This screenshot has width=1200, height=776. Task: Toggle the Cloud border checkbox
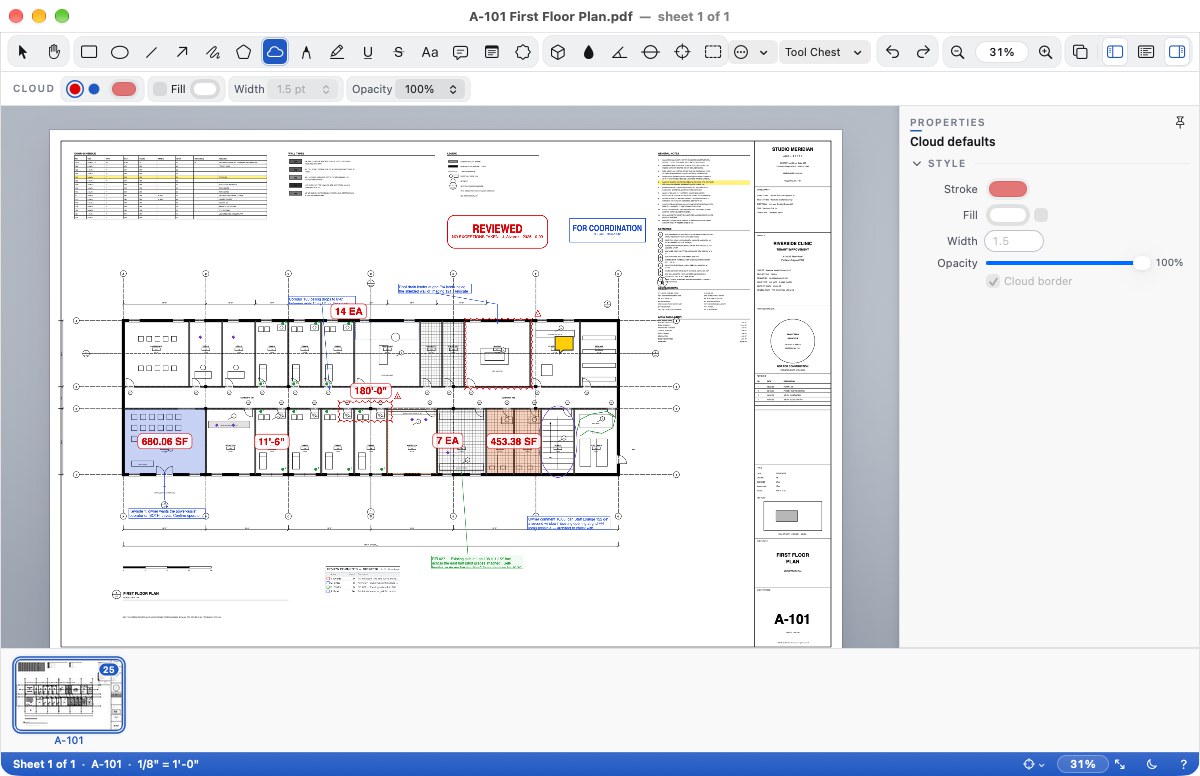[x=993, y=281]
